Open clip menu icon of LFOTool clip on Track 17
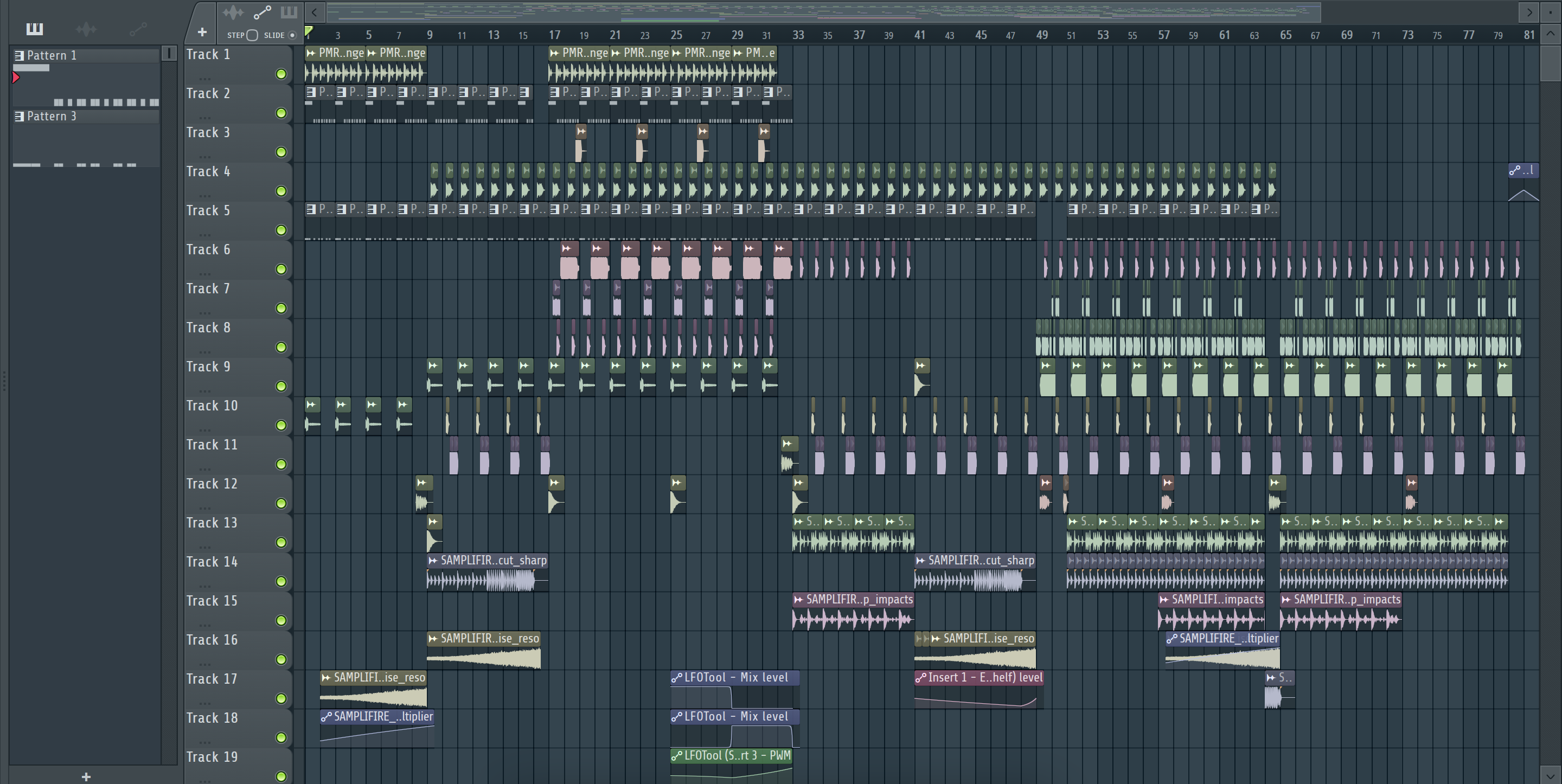 pos(677,678)
